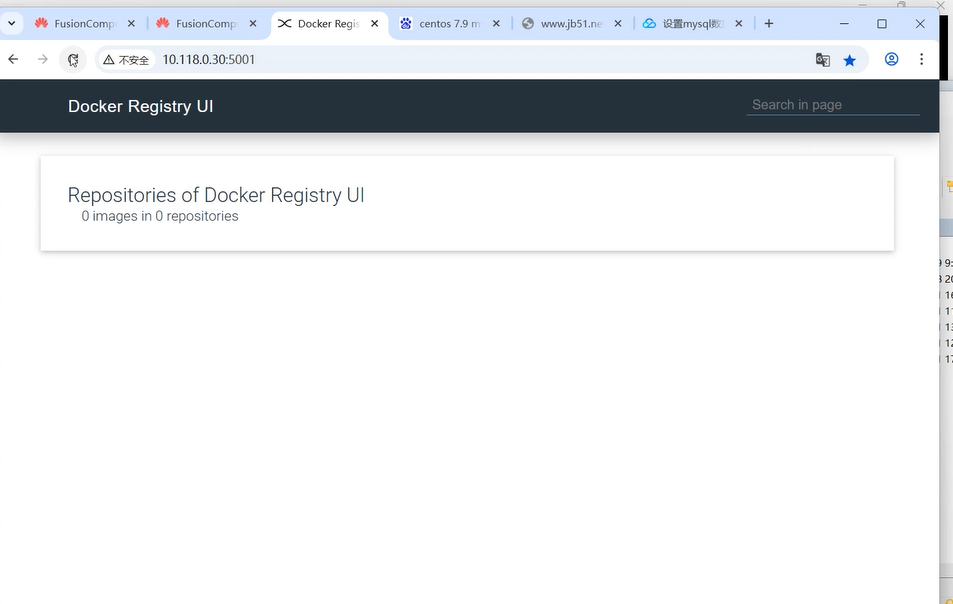953x604 pixels.
Task: Click the Docker Registry UI header title
Action: coord(140,106)
